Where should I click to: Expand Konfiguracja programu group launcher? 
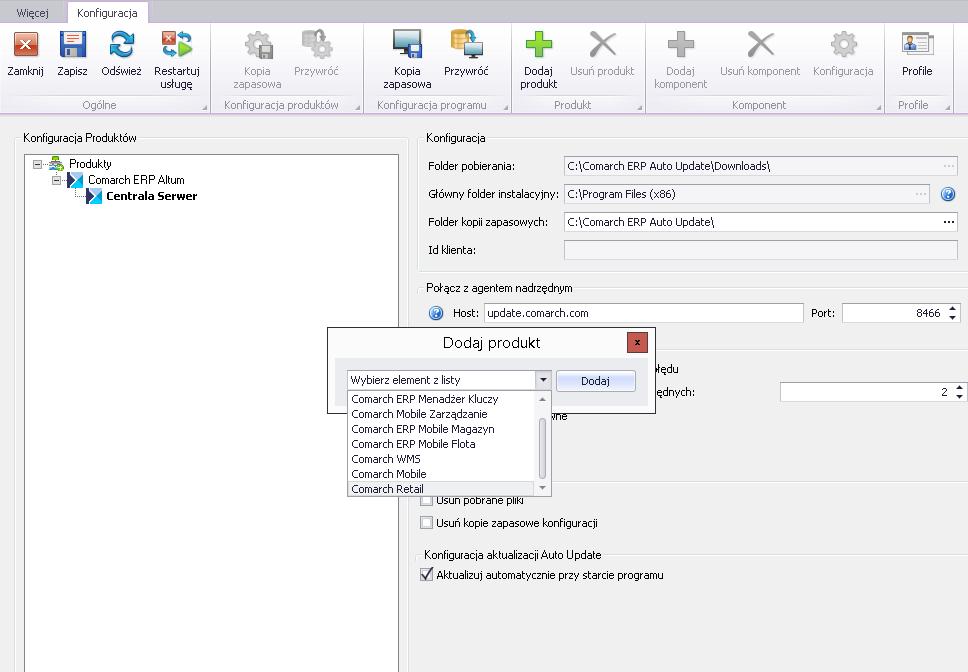pos(506,108)
